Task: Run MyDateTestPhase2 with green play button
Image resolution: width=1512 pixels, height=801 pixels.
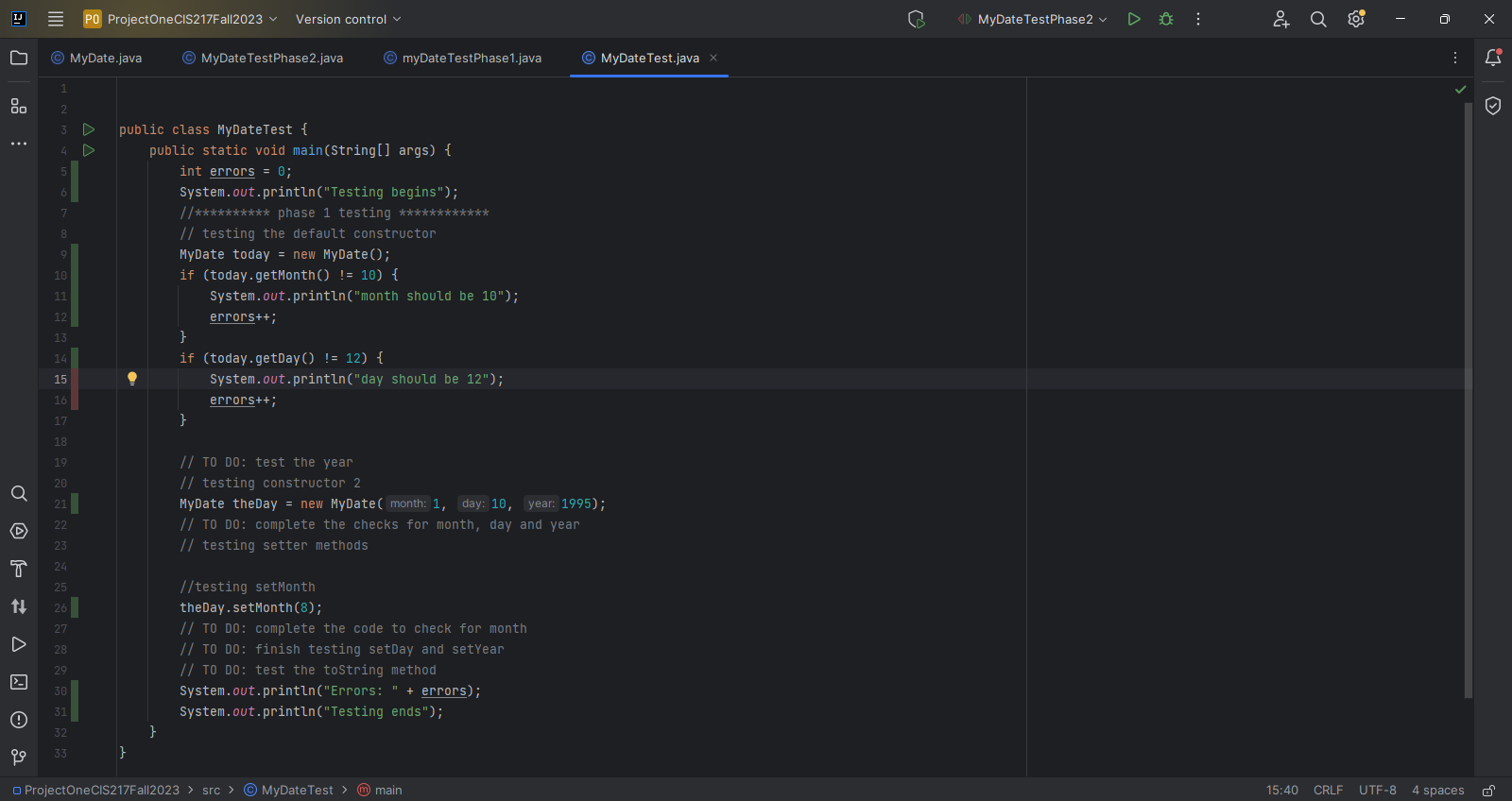Action: [x=1134, y=19]
